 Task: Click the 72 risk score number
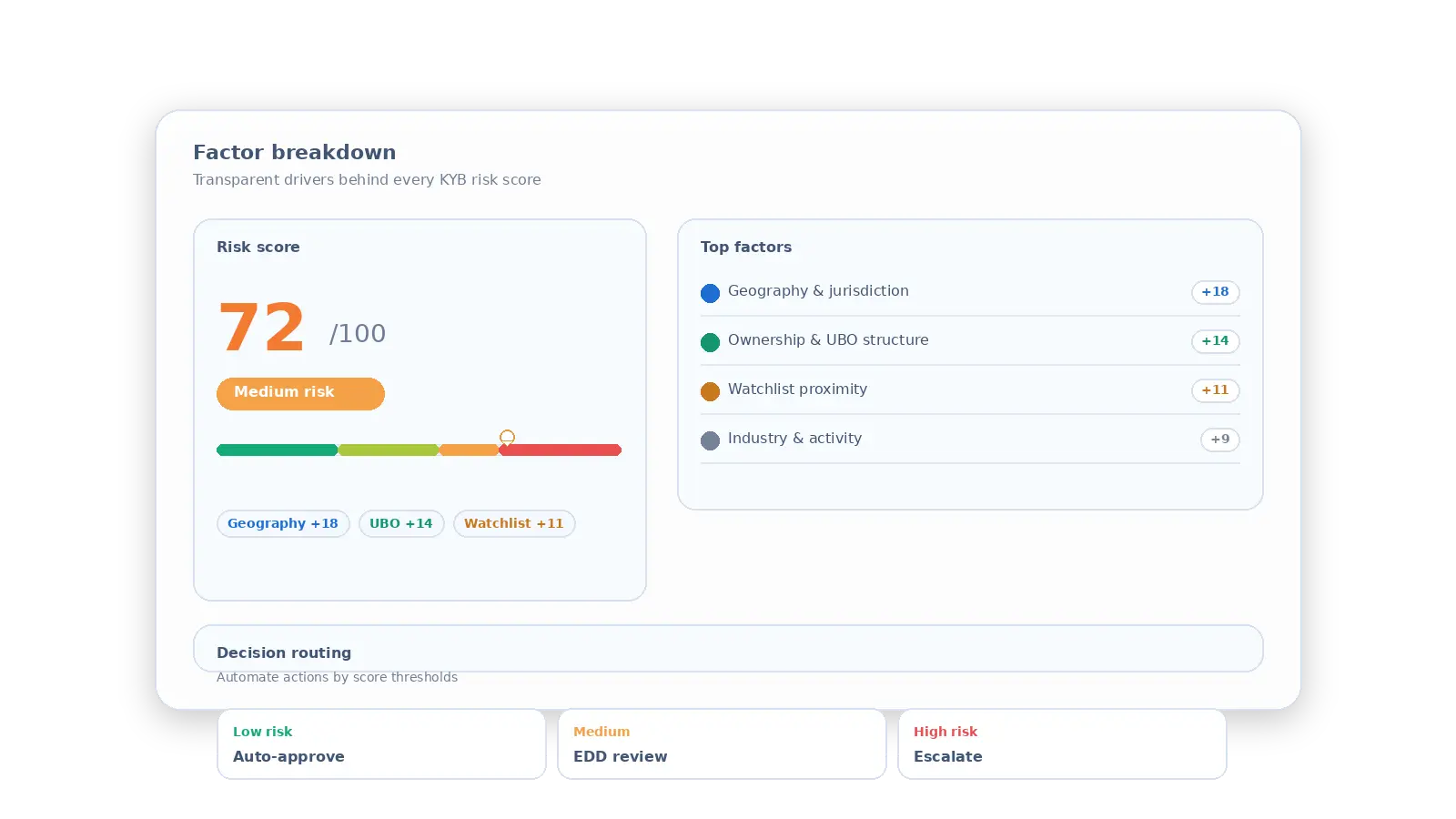click(x=262, y=328)
